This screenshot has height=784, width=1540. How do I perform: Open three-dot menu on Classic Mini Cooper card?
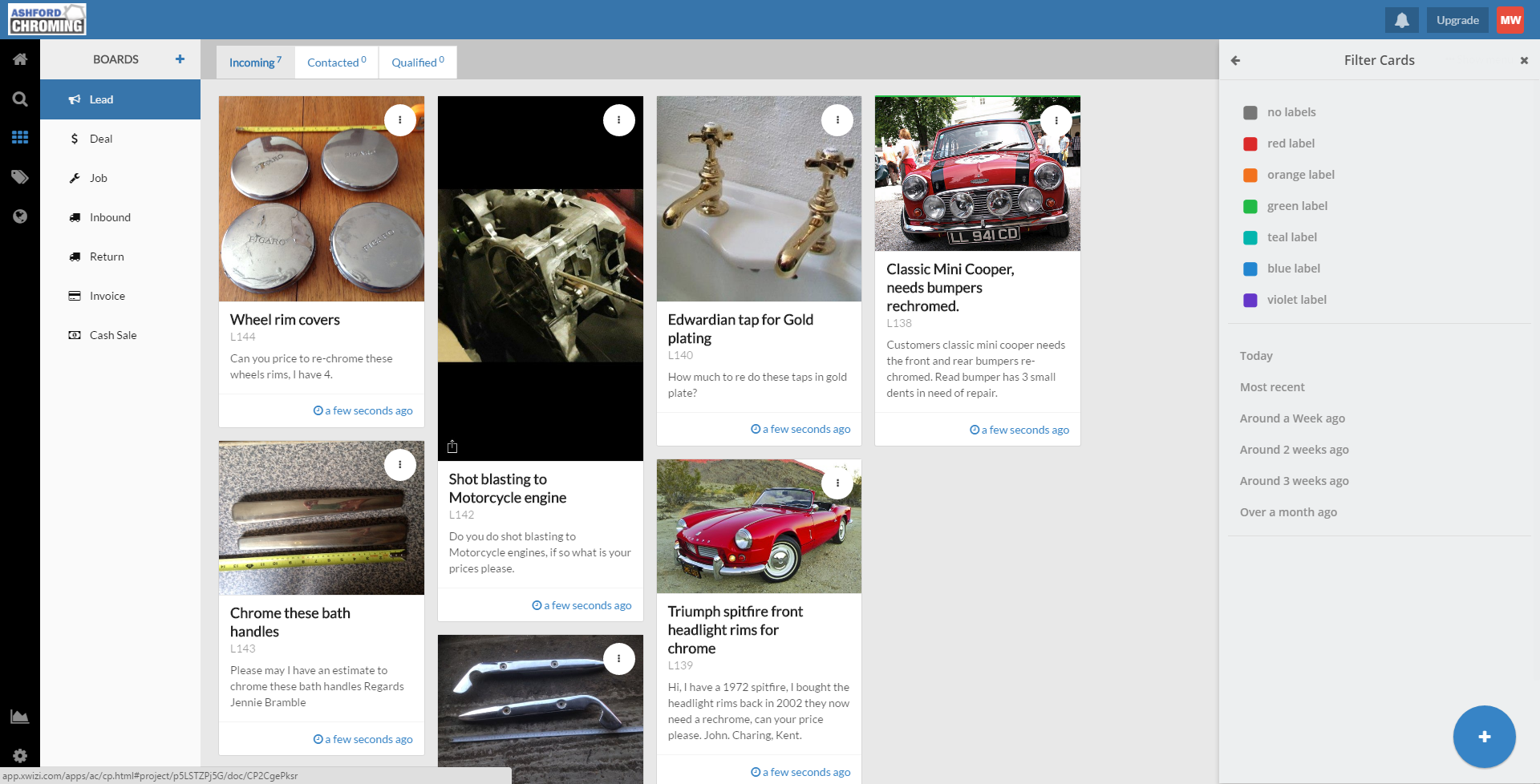point(1056,120)
